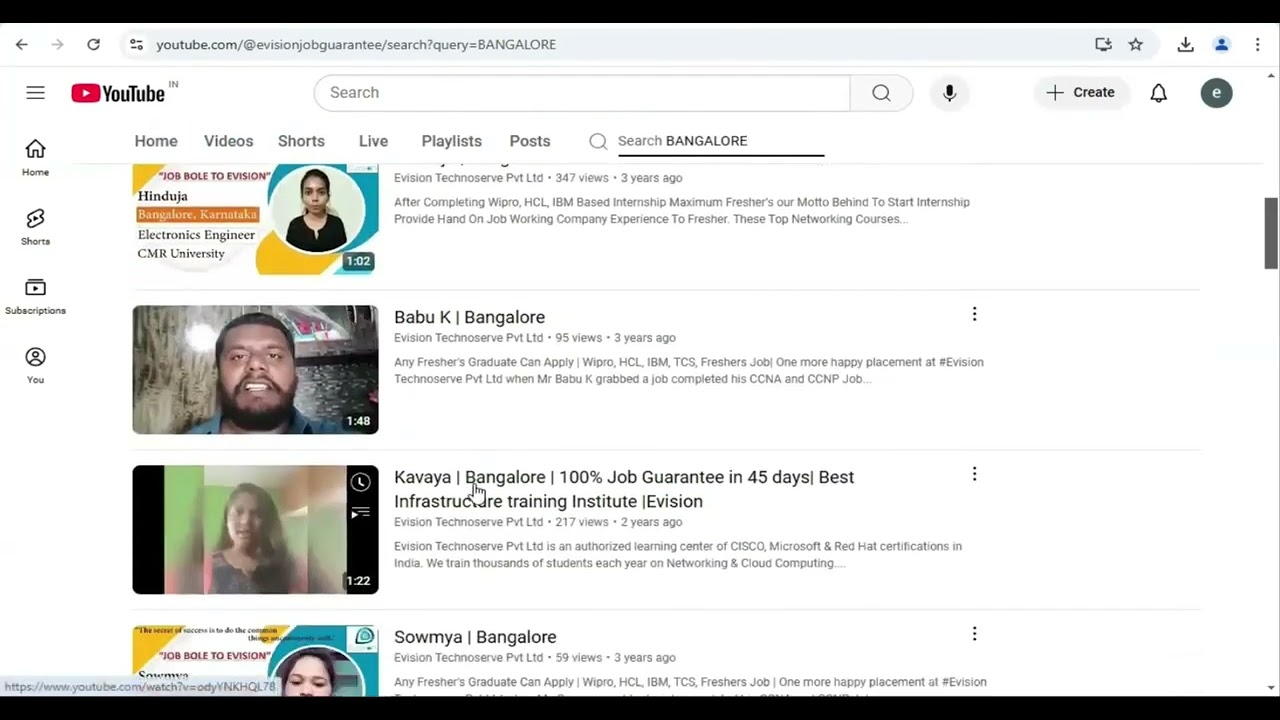Switch to the Live tab

pyautogui.click(x=373, y=141)
